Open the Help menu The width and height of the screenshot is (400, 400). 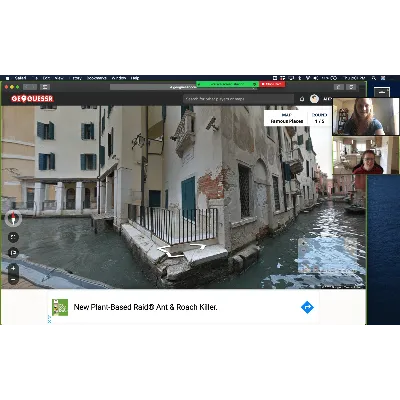pos(135,78)
